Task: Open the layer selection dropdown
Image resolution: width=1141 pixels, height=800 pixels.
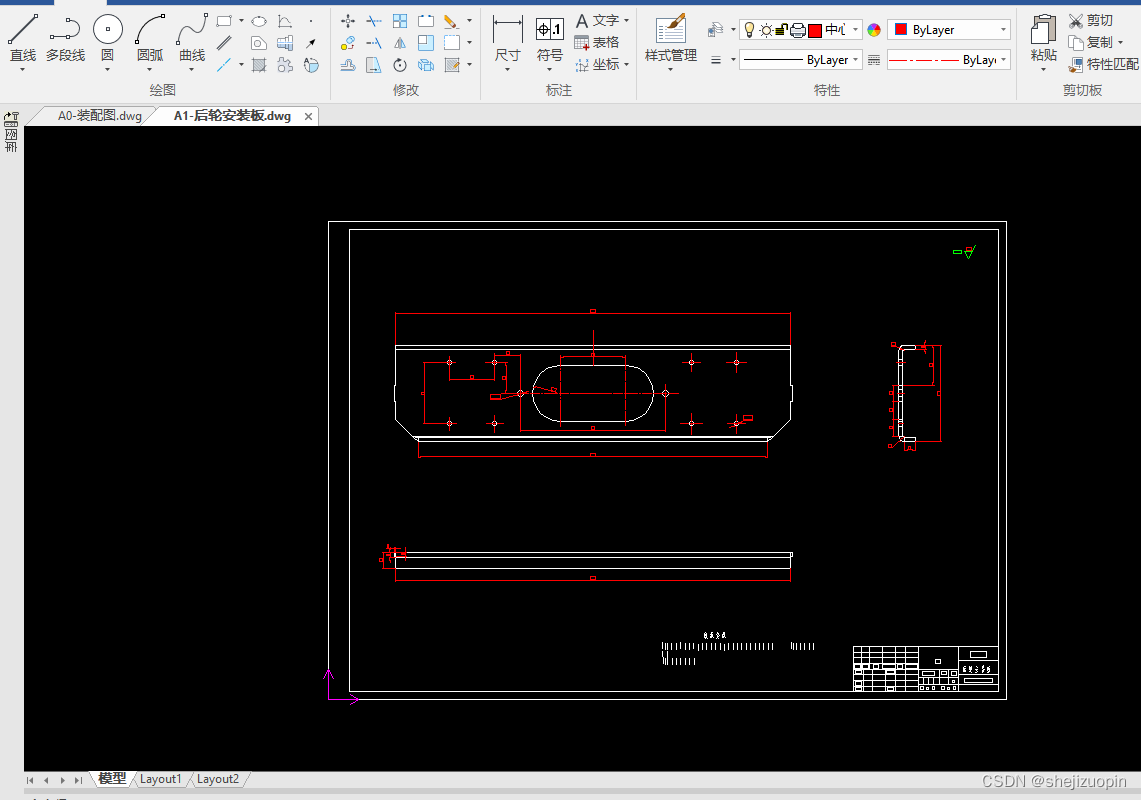Action: (856, 30)
